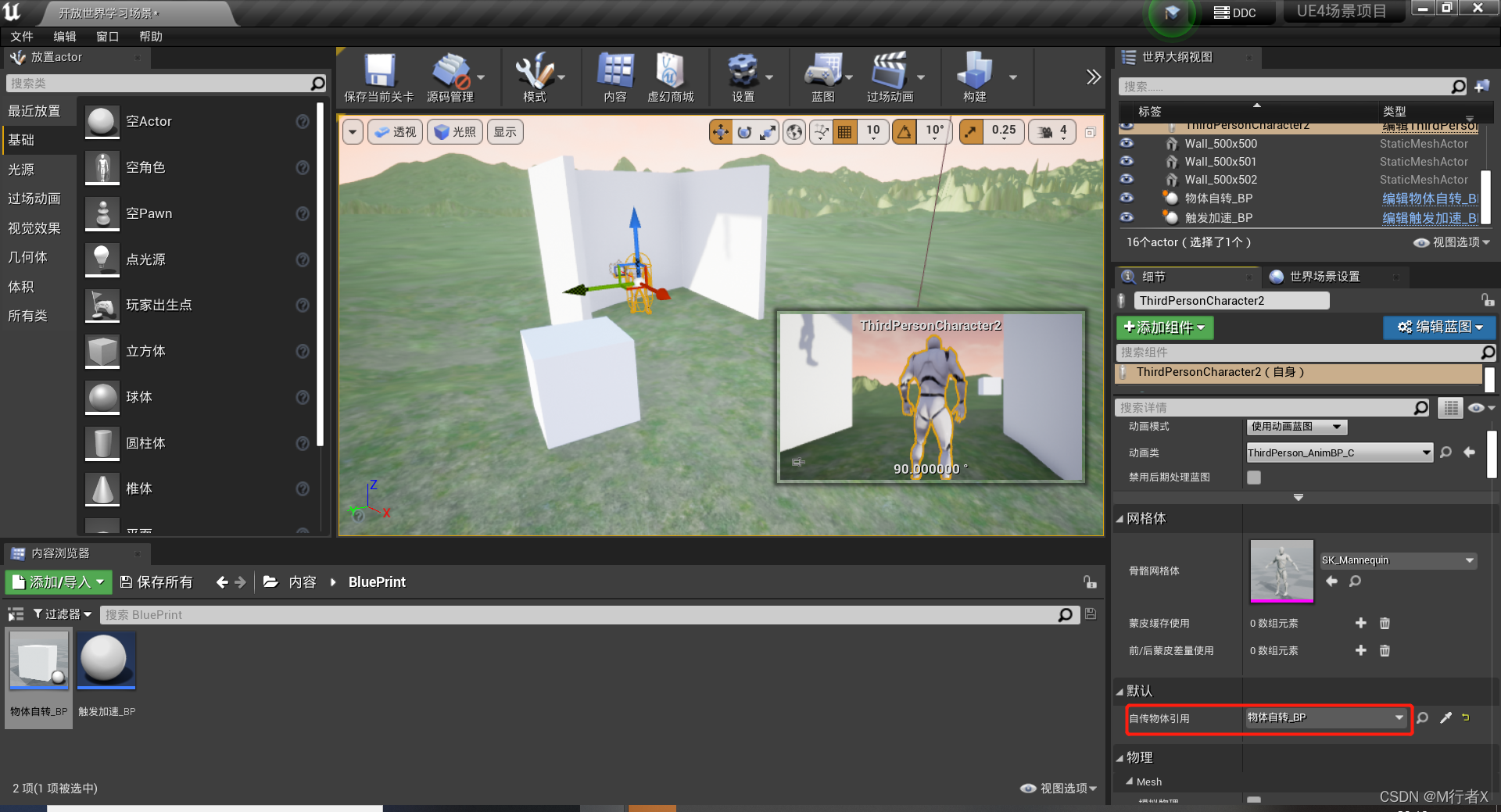The image size is (1501, 812).
Task: Open 物体自转_BP reference dropdown
Action: click(1326, 717)
